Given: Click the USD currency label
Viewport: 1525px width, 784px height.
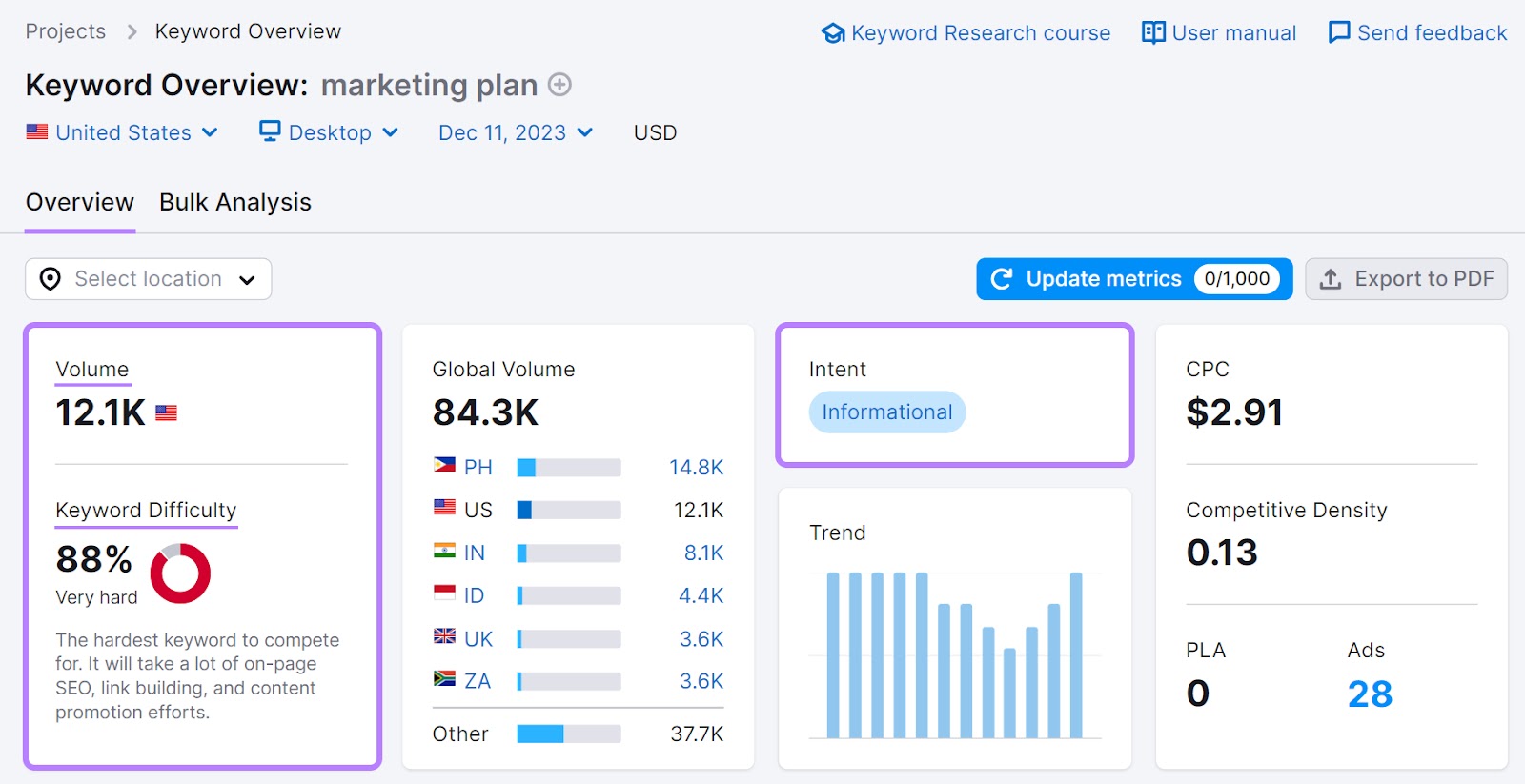Looking at the screenshot, I should [x=656, y=132].
